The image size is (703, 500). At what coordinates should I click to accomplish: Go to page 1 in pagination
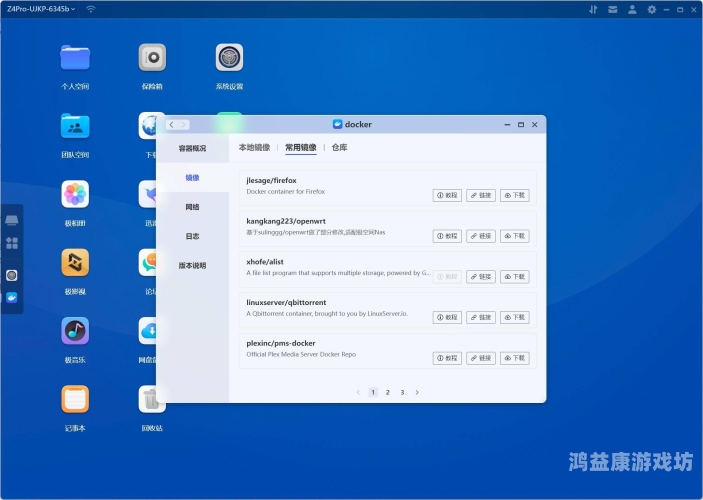click(373, 392)
